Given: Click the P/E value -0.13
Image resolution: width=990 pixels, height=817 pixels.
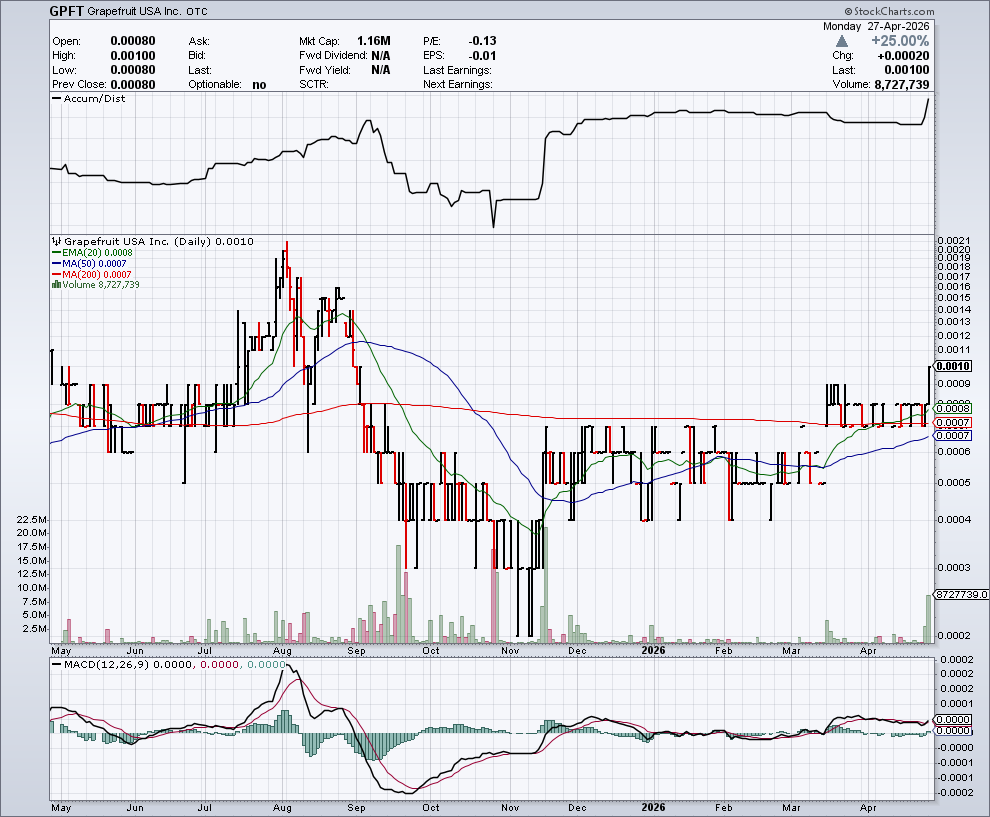Looking at the screenshot, I should [x=482, y=41].
